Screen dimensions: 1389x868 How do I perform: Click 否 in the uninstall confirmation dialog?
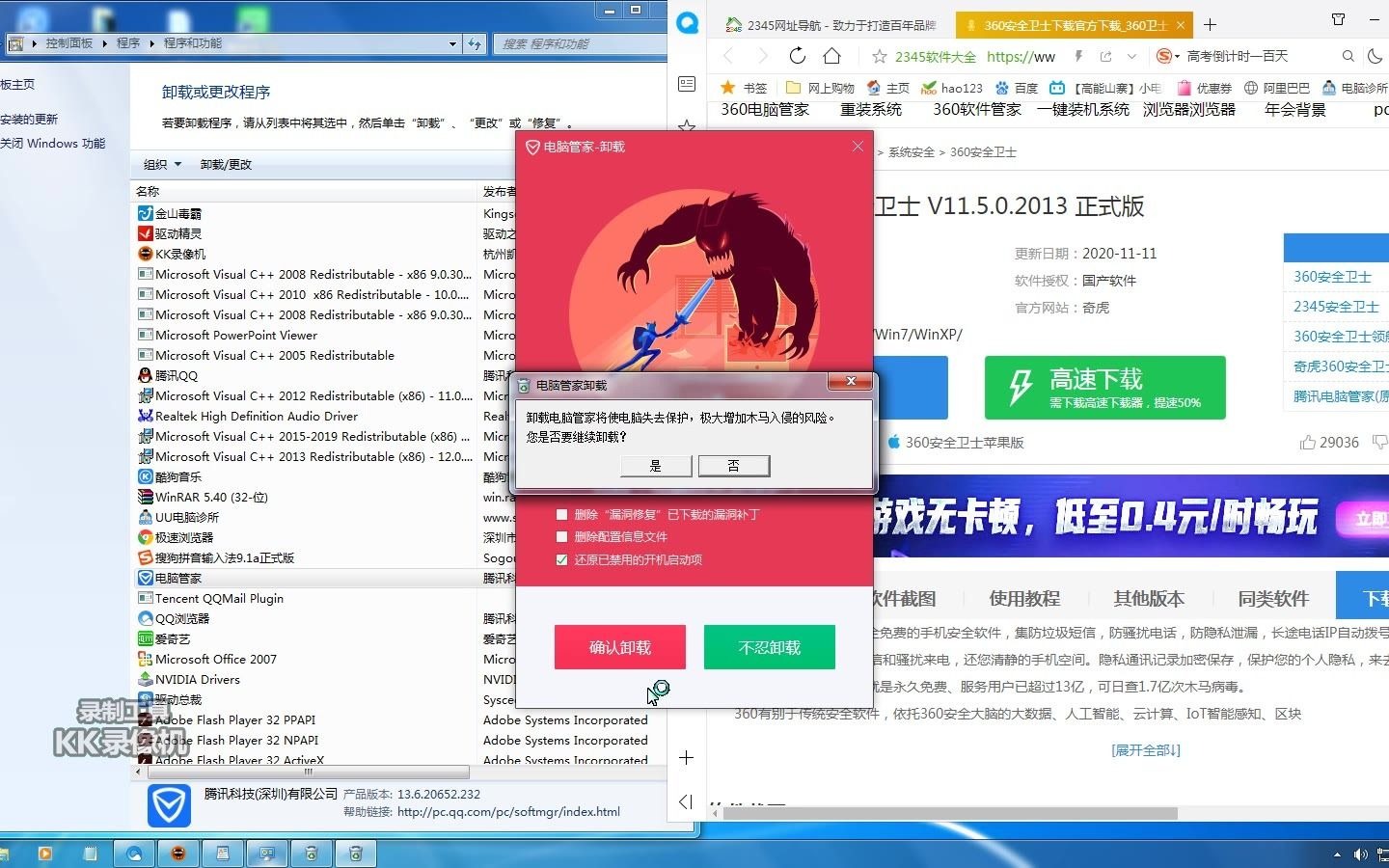[x=734, y=466]
